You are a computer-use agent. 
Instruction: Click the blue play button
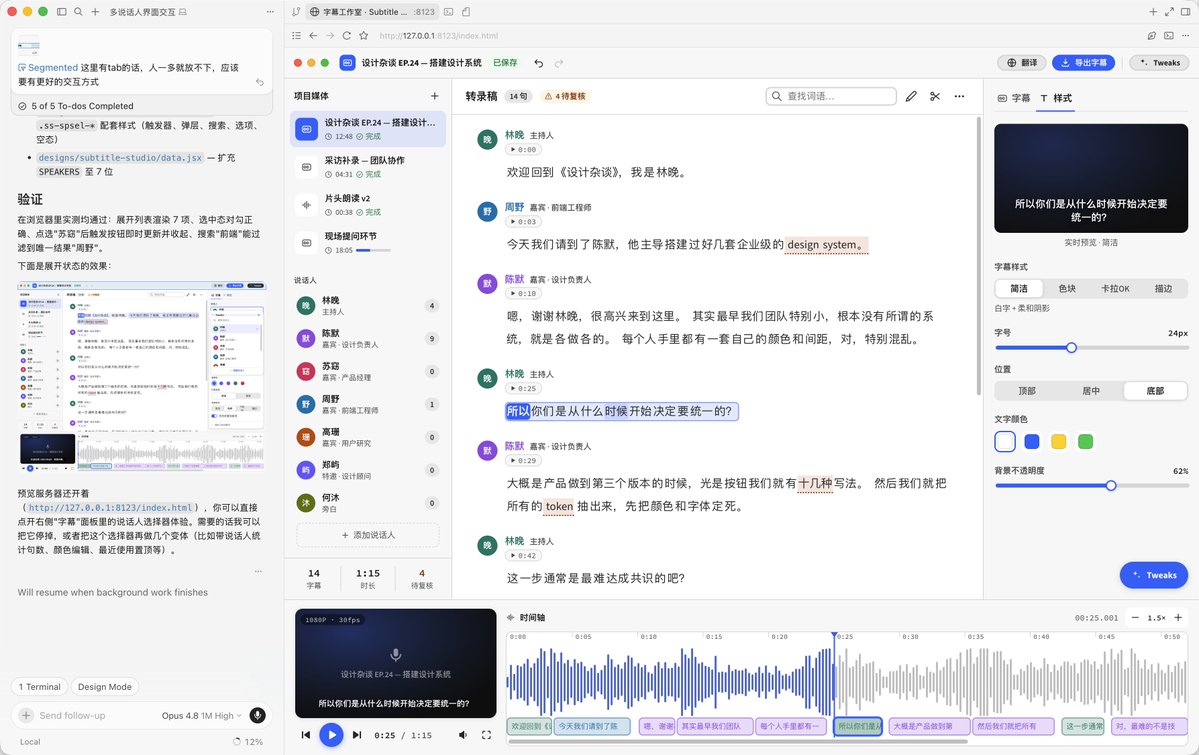(x=331, y=734)
